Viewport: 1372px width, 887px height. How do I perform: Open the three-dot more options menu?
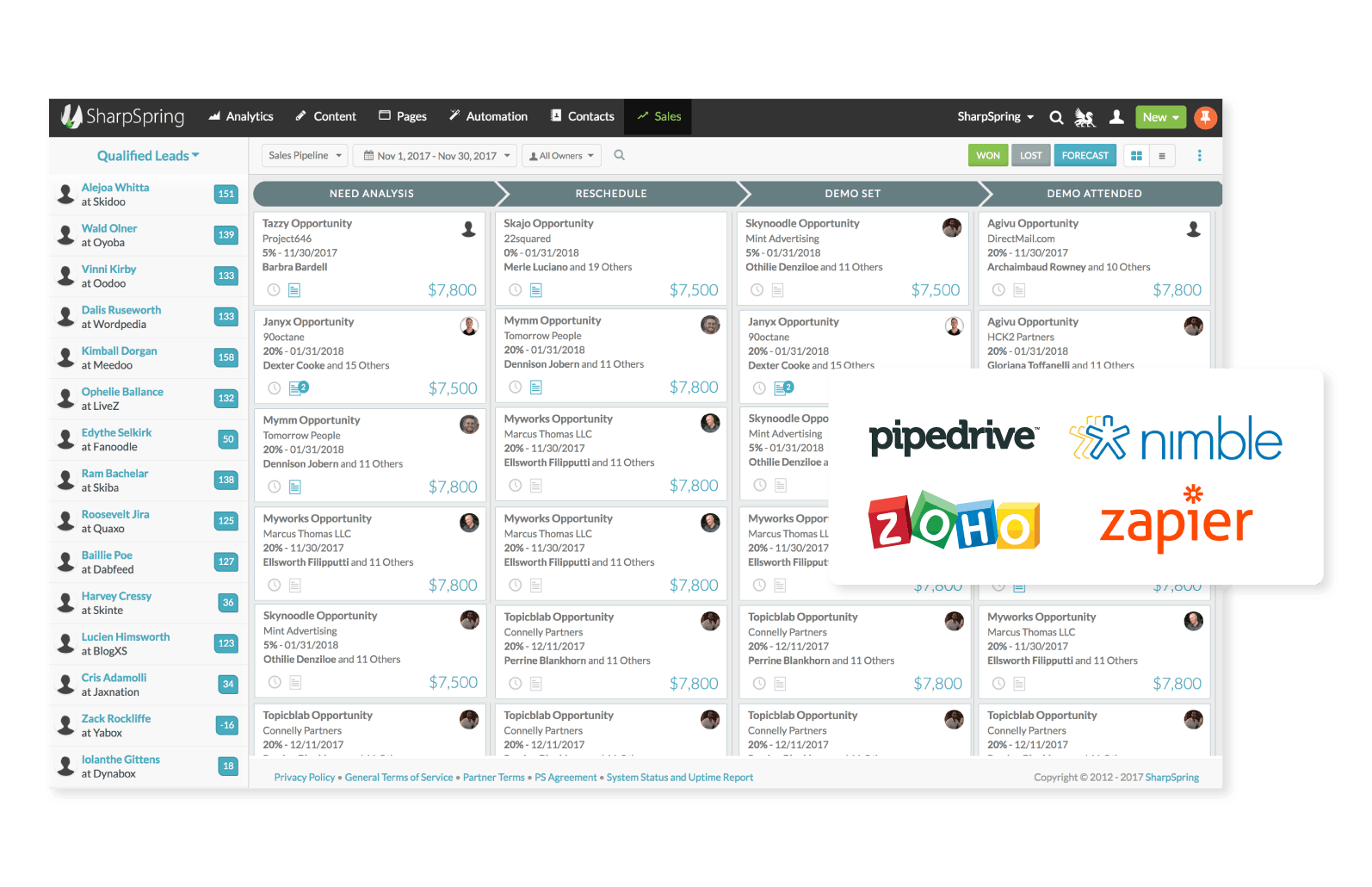tap(1199, 156)
